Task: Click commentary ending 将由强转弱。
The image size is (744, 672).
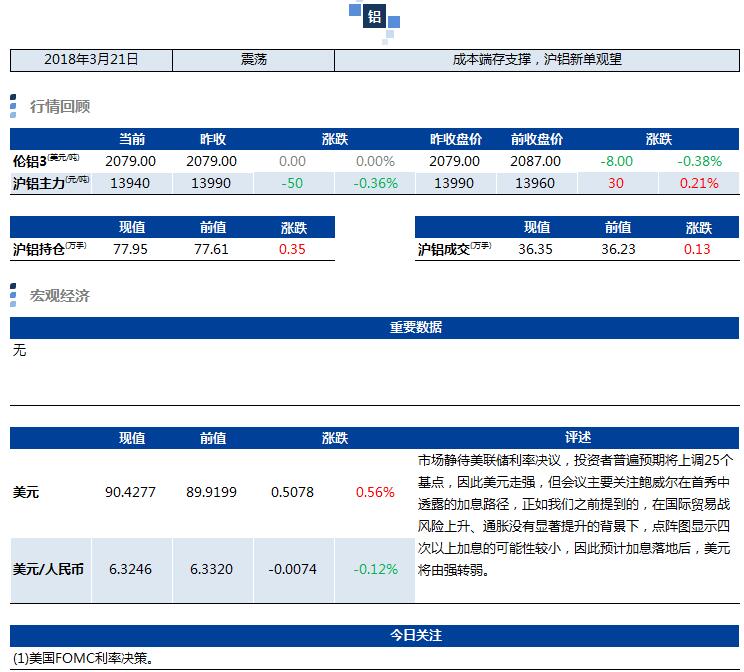Action: [x=454, y=570]
